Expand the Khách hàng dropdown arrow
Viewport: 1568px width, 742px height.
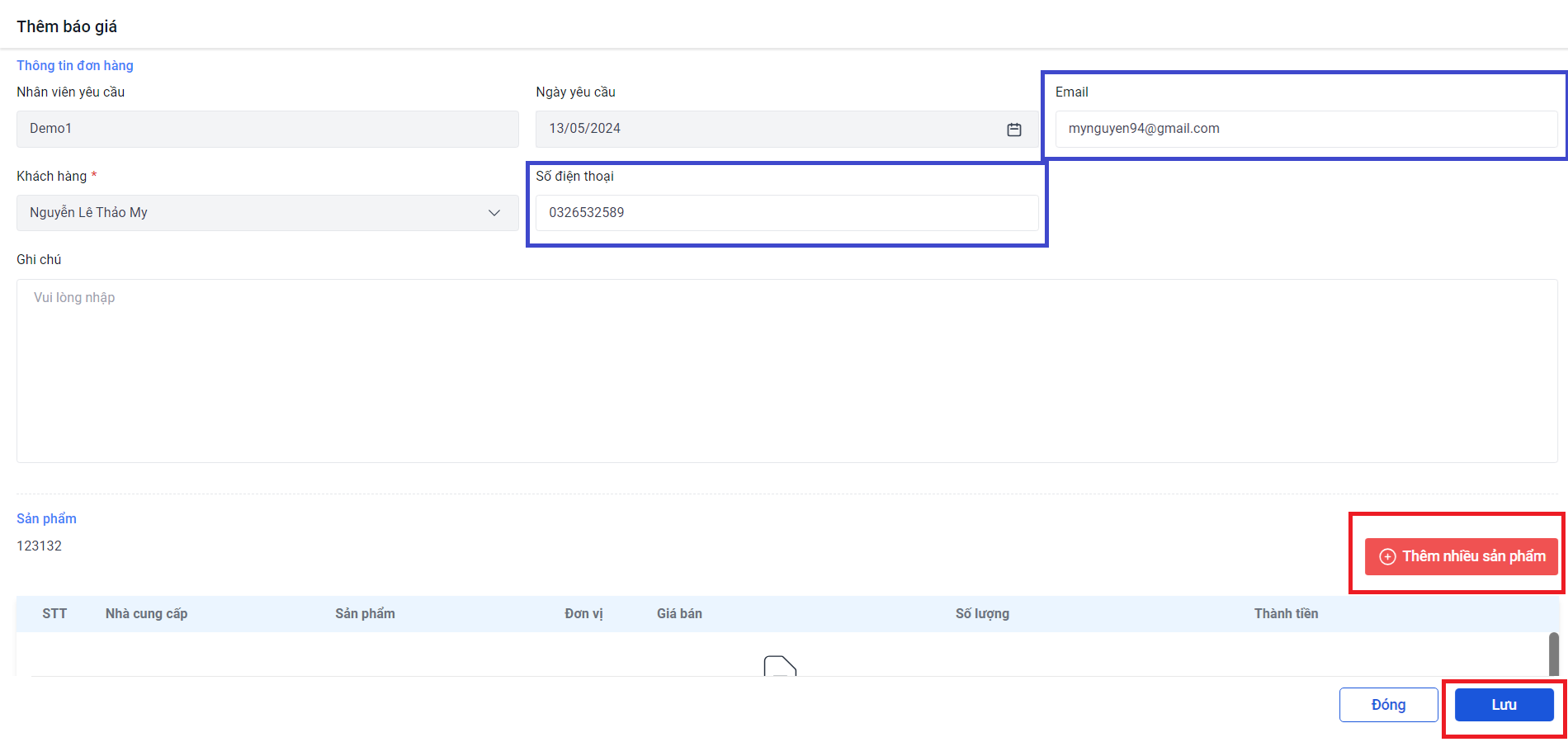tap(494, 213)
